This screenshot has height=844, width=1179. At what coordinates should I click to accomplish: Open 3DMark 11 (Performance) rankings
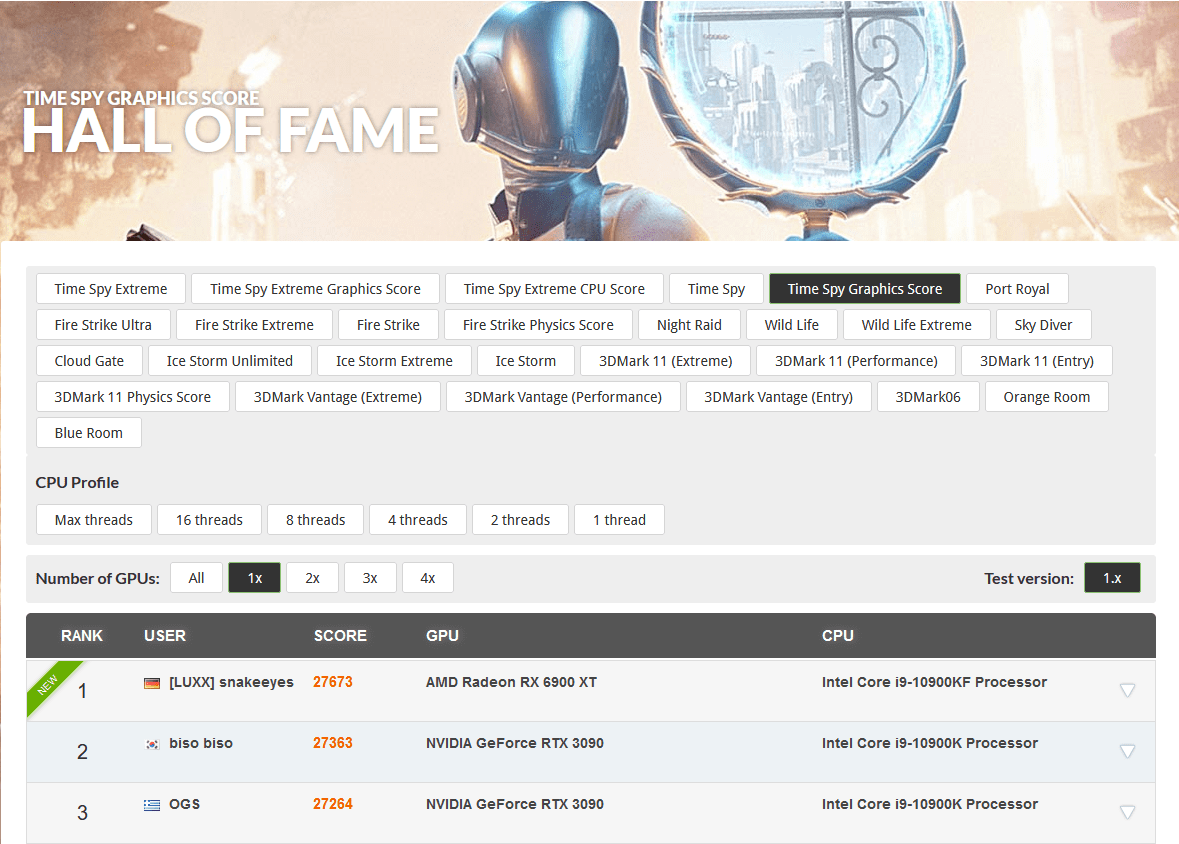856,361
